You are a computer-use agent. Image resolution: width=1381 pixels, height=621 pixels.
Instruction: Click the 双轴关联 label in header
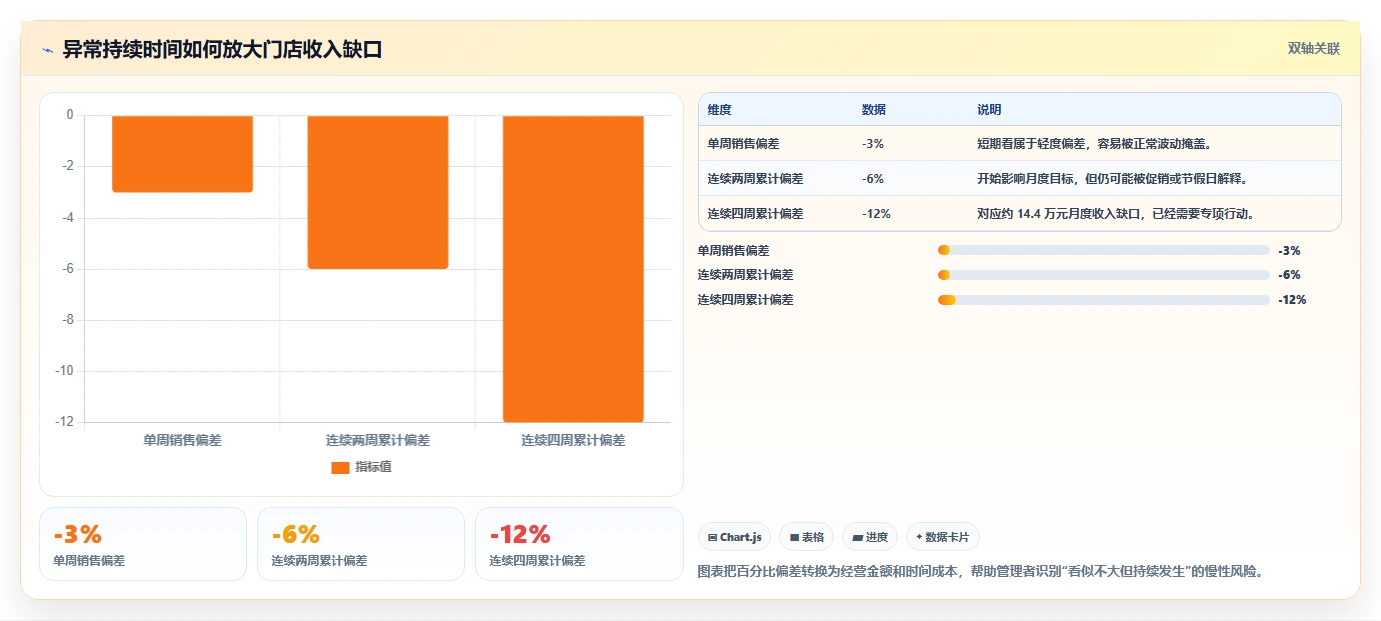tap(1313, 49)
